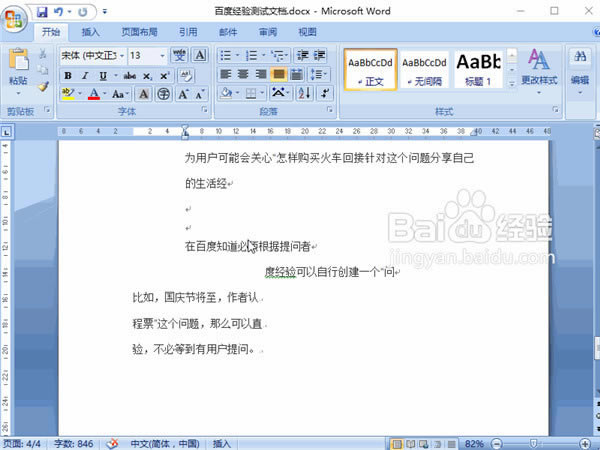
Task: Click the clear formatting eraser icon
Action: [186, 76]
